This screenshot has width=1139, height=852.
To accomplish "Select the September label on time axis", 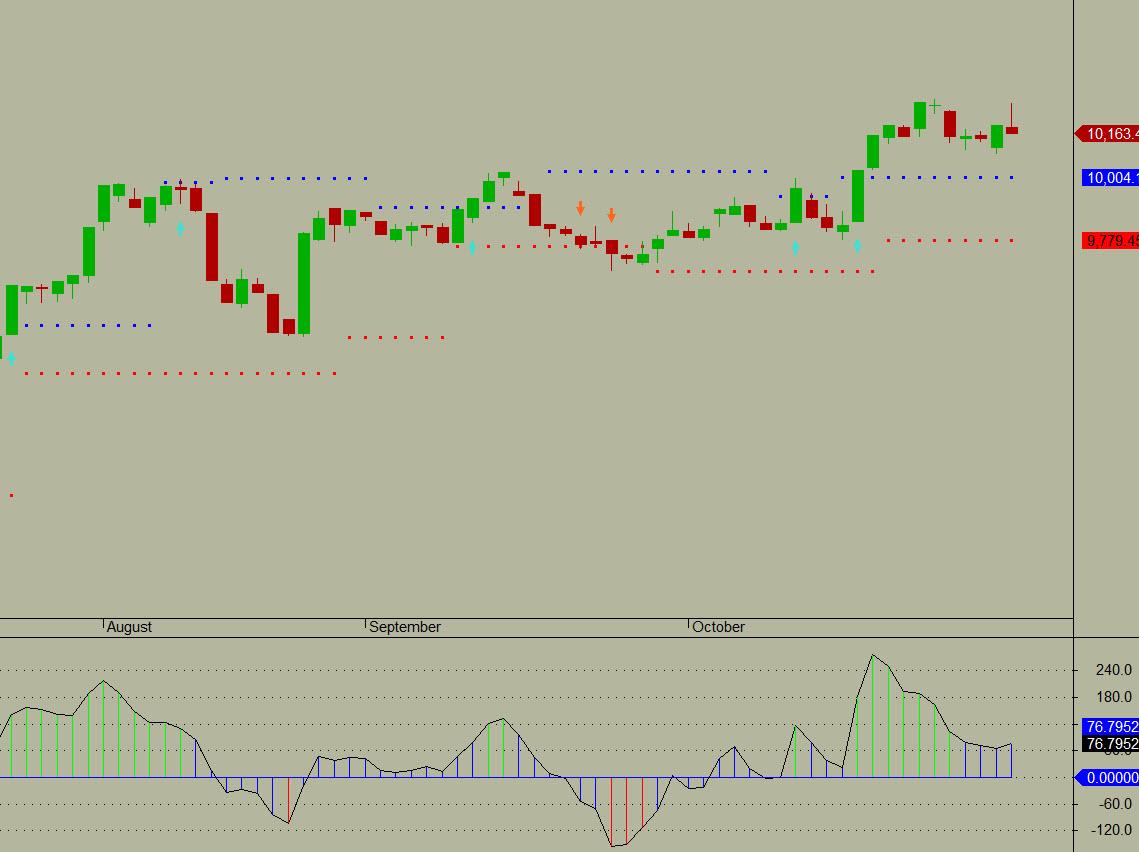I will coord(405,627).
